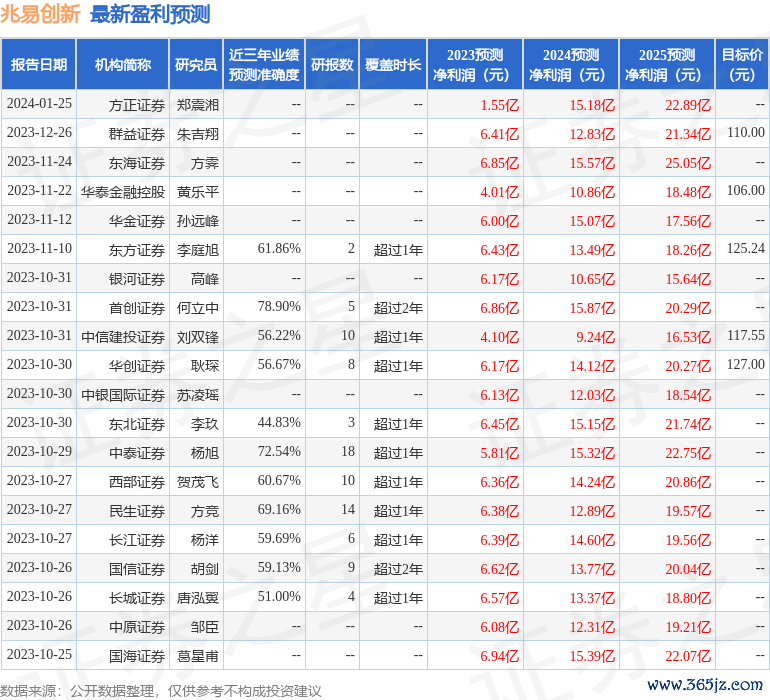The width and height of the screenshot is (770, 700).
Task: Click target price 125.24
Action: pos(746,248)
